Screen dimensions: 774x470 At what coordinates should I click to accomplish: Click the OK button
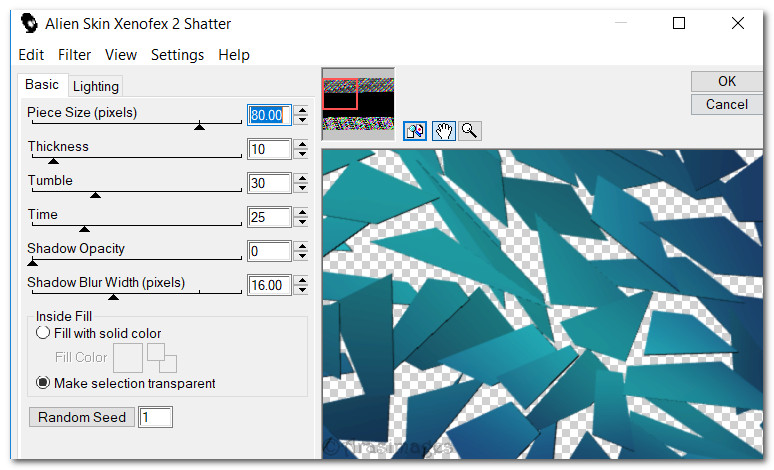click(x=727, y=81)
